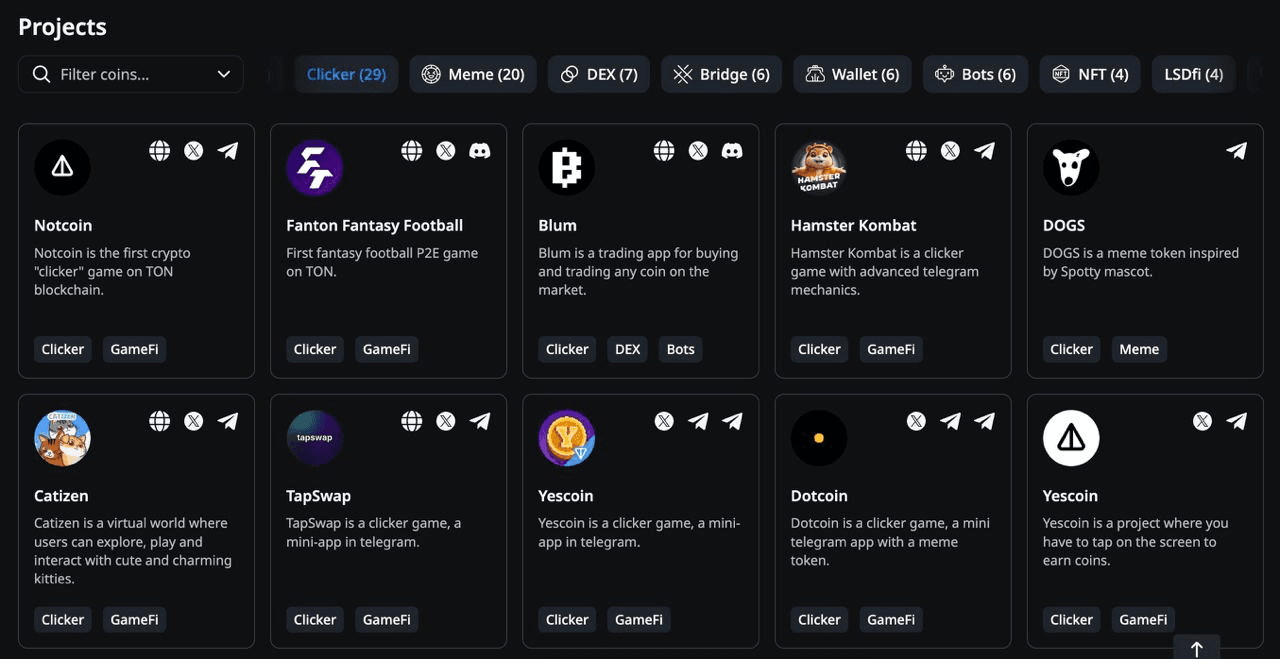Open the Filter coins dropdown

(222, 73)
